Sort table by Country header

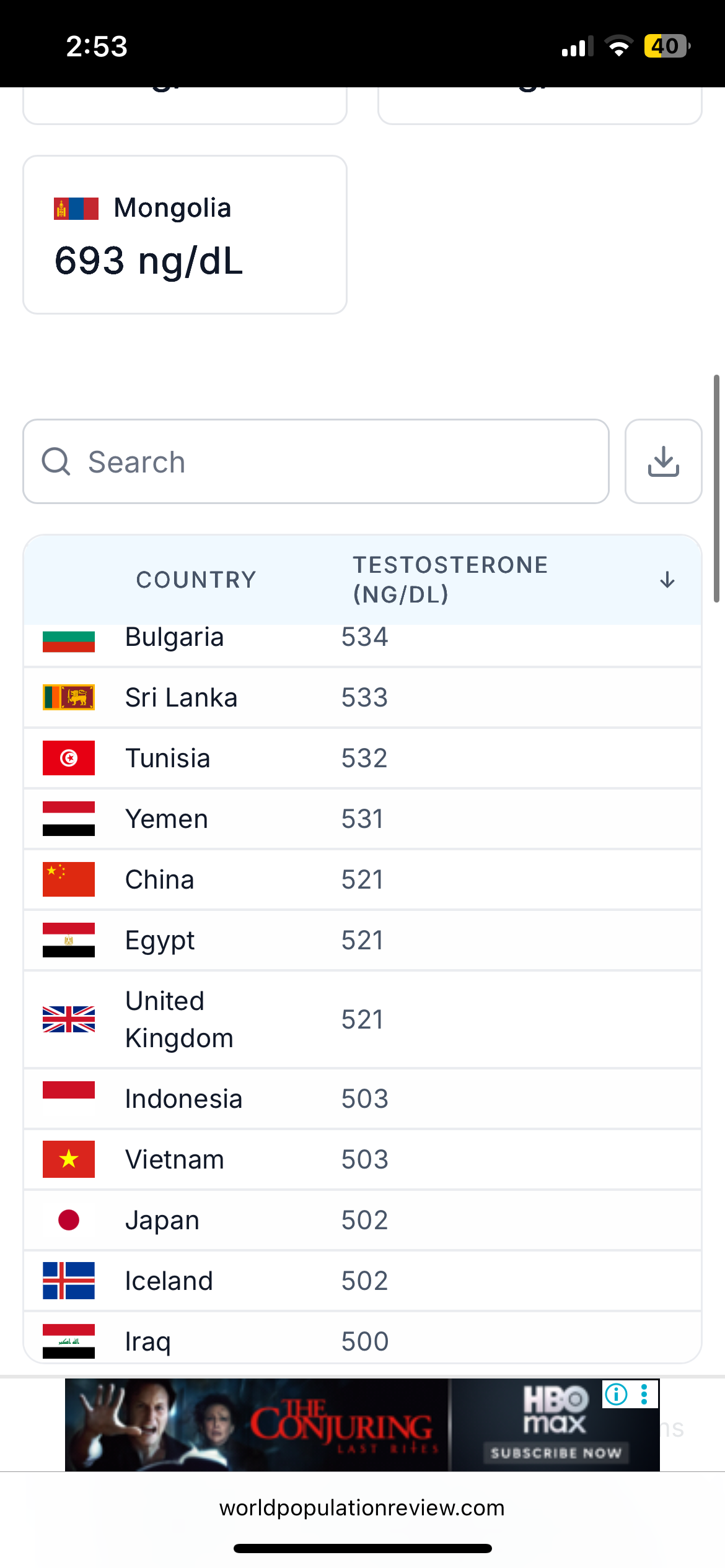196,580
